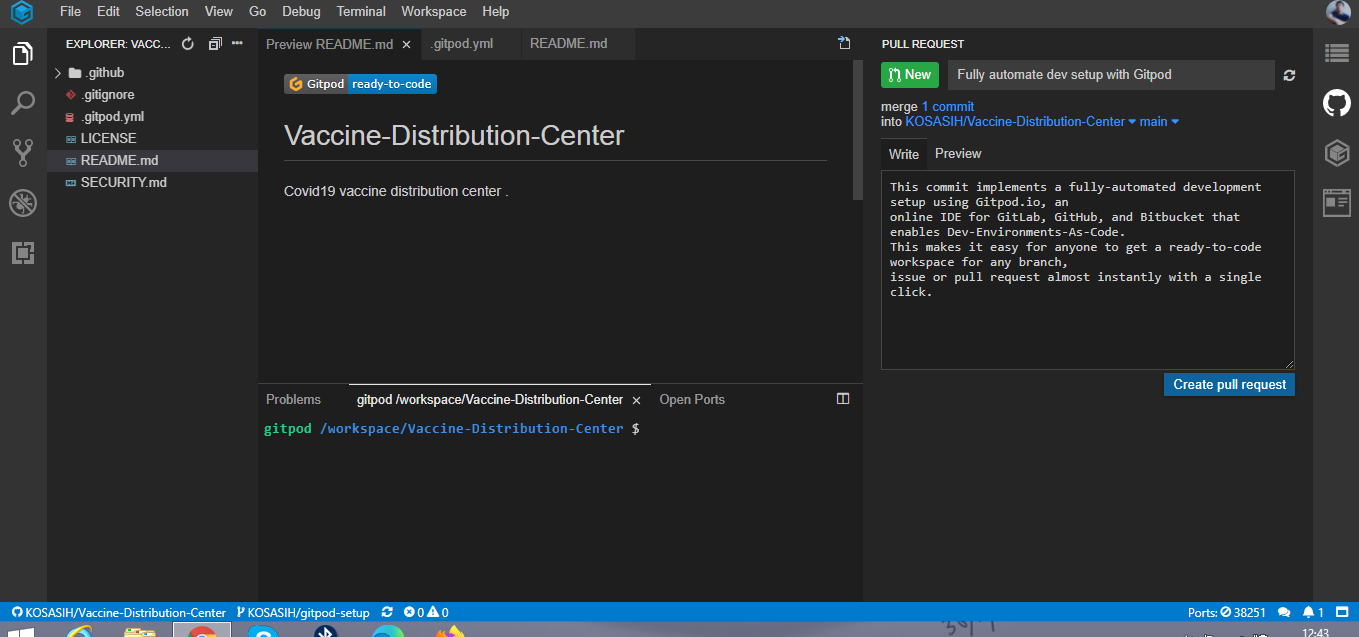
Task: Open the chat feedback icon in status bar
Action: click(1285, 612)
